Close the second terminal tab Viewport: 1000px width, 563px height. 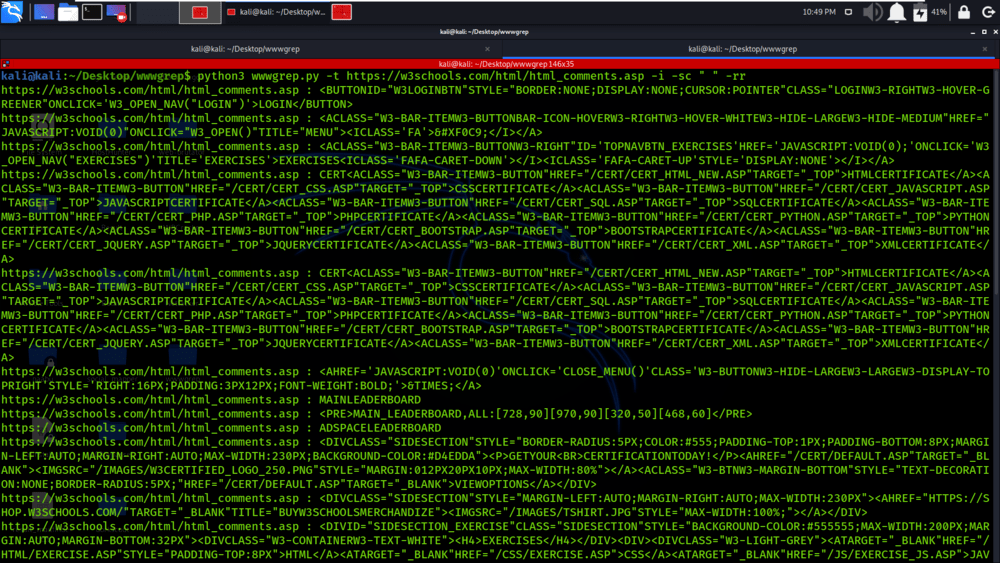coord(985,49)
